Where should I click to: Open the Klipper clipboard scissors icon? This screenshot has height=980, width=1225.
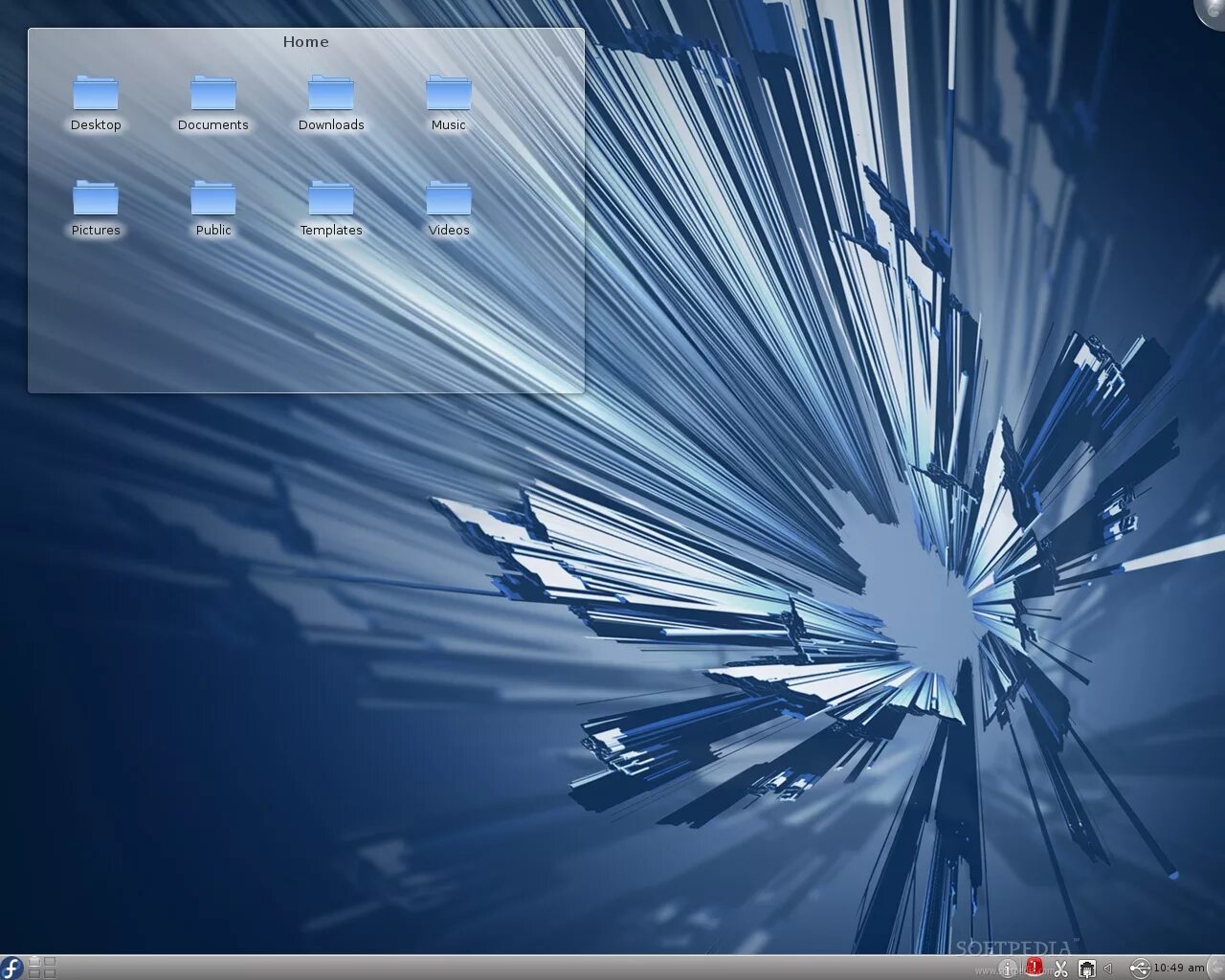point(1060,968)
